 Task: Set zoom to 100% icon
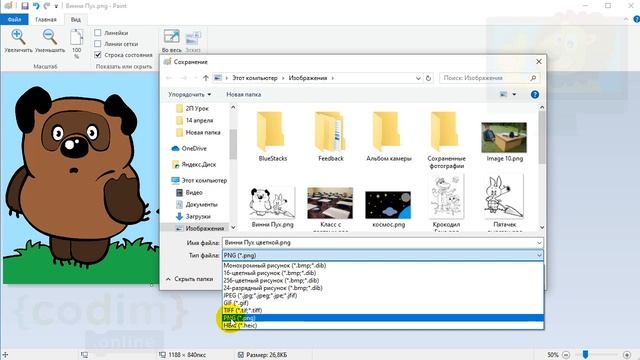76,37
